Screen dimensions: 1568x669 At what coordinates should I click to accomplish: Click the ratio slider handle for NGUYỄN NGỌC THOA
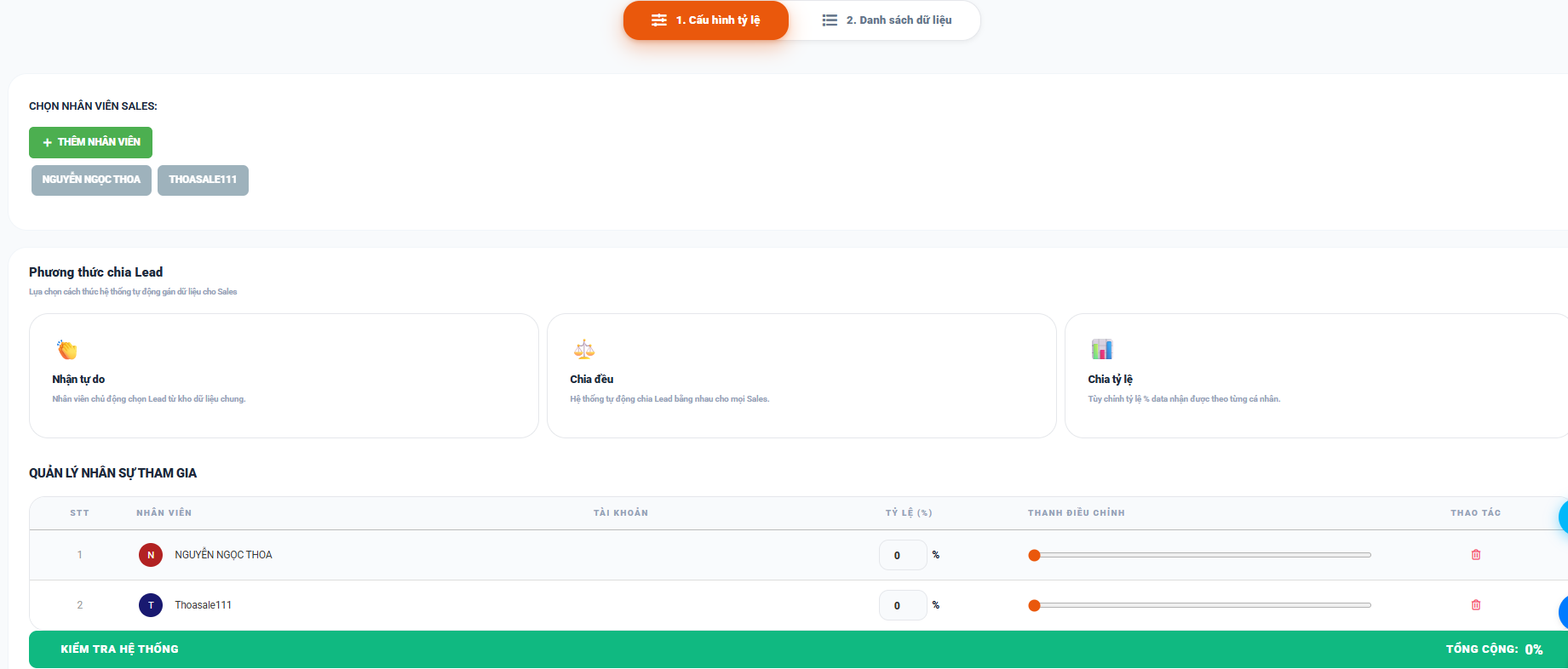coord(1034,555)
